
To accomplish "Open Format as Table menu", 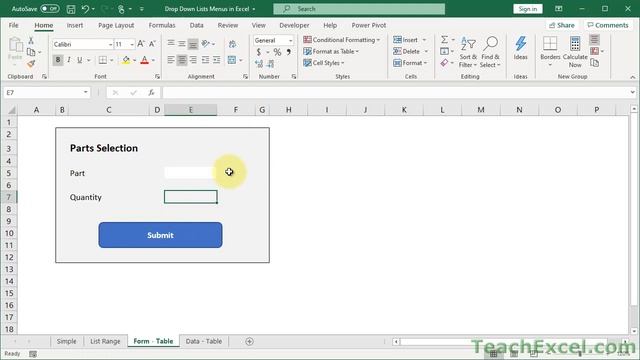I will (331, 51).
